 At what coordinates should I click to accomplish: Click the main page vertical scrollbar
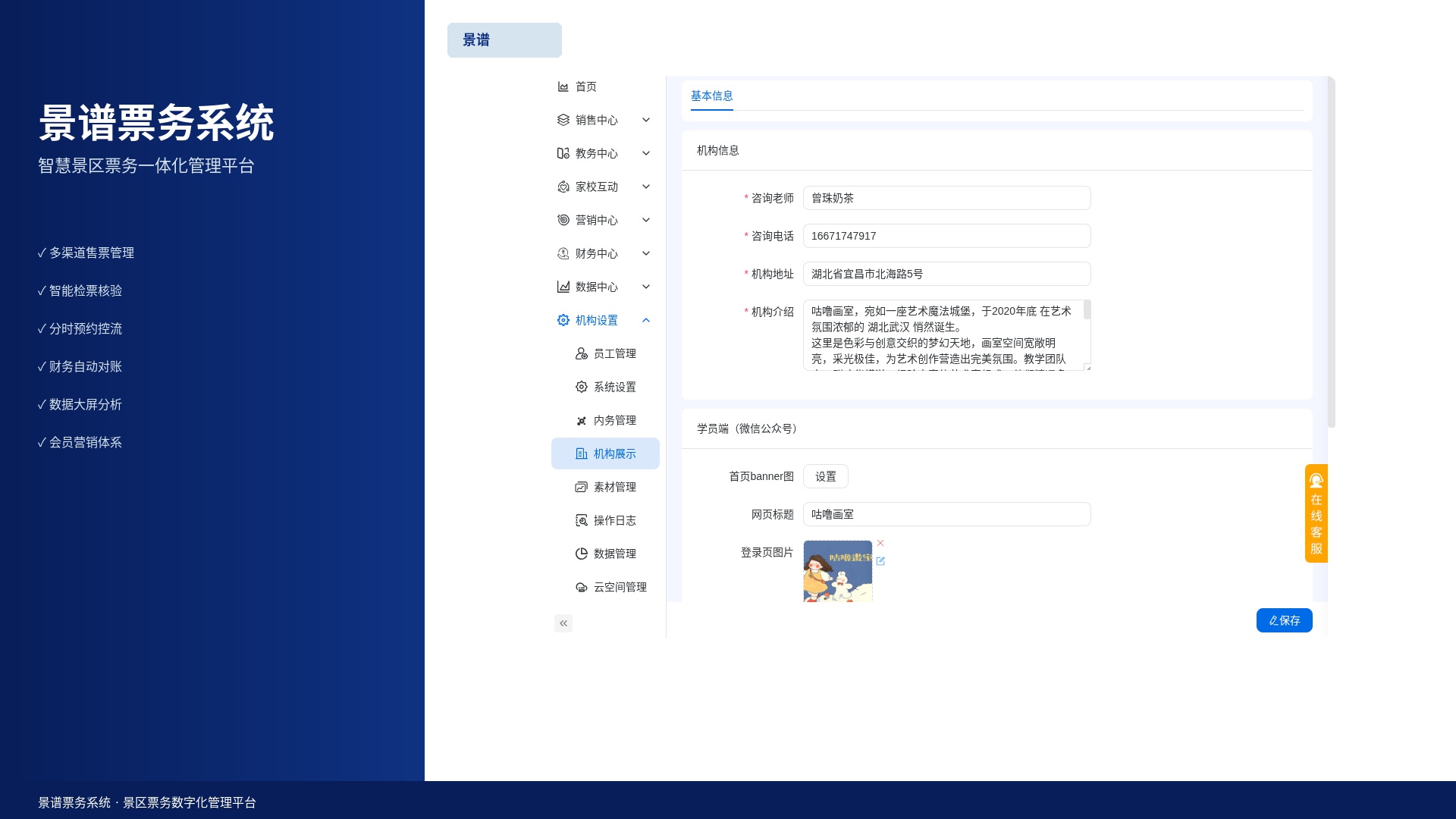[1331, 252]
